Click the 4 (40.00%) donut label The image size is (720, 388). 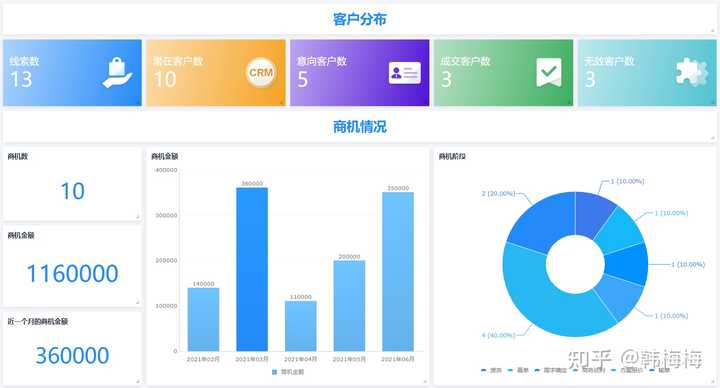pyautogui.click(x=498, y=335)
